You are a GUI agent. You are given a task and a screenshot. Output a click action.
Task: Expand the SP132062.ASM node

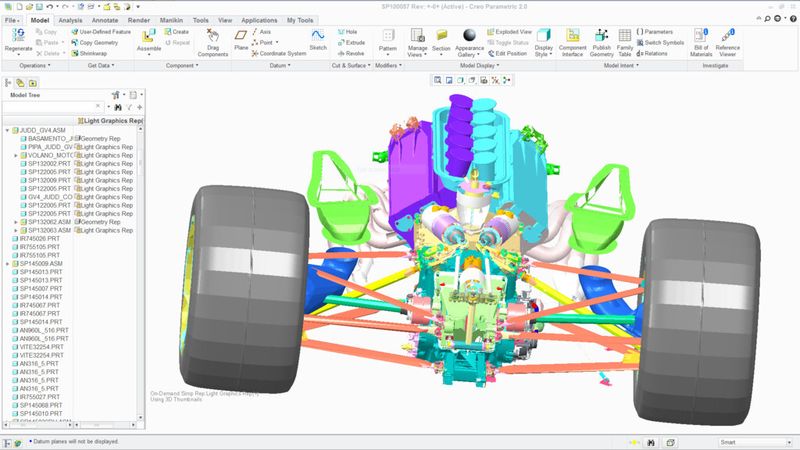(x=16, y=222)
